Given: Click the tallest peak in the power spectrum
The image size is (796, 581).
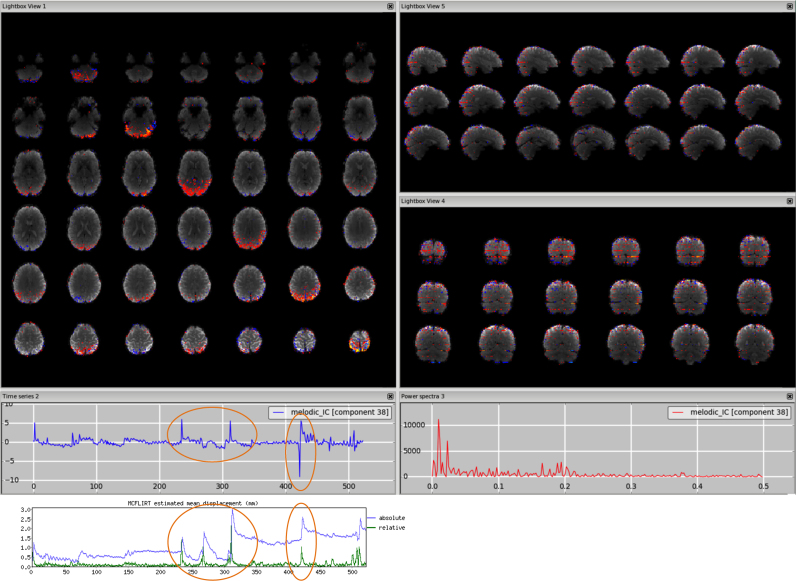Looking at the screenshot, I should point(438,422).
